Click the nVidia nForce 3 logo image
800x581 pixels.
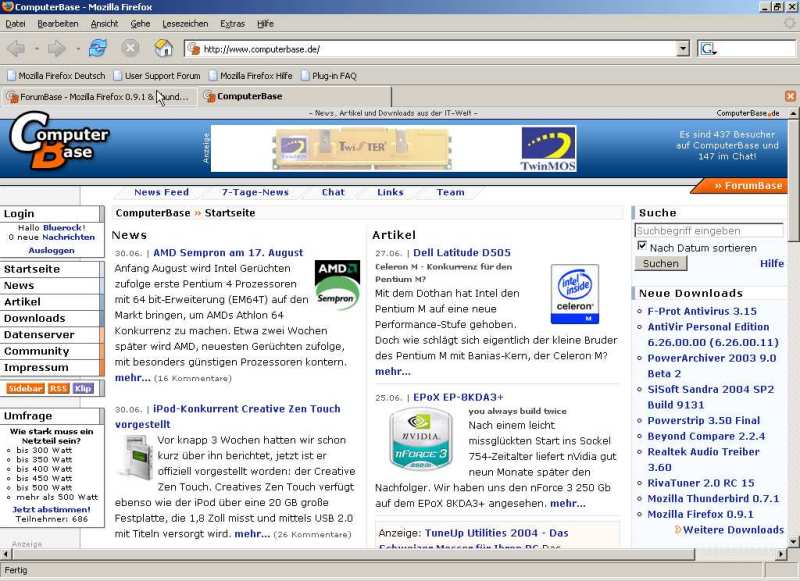(420, 439)
